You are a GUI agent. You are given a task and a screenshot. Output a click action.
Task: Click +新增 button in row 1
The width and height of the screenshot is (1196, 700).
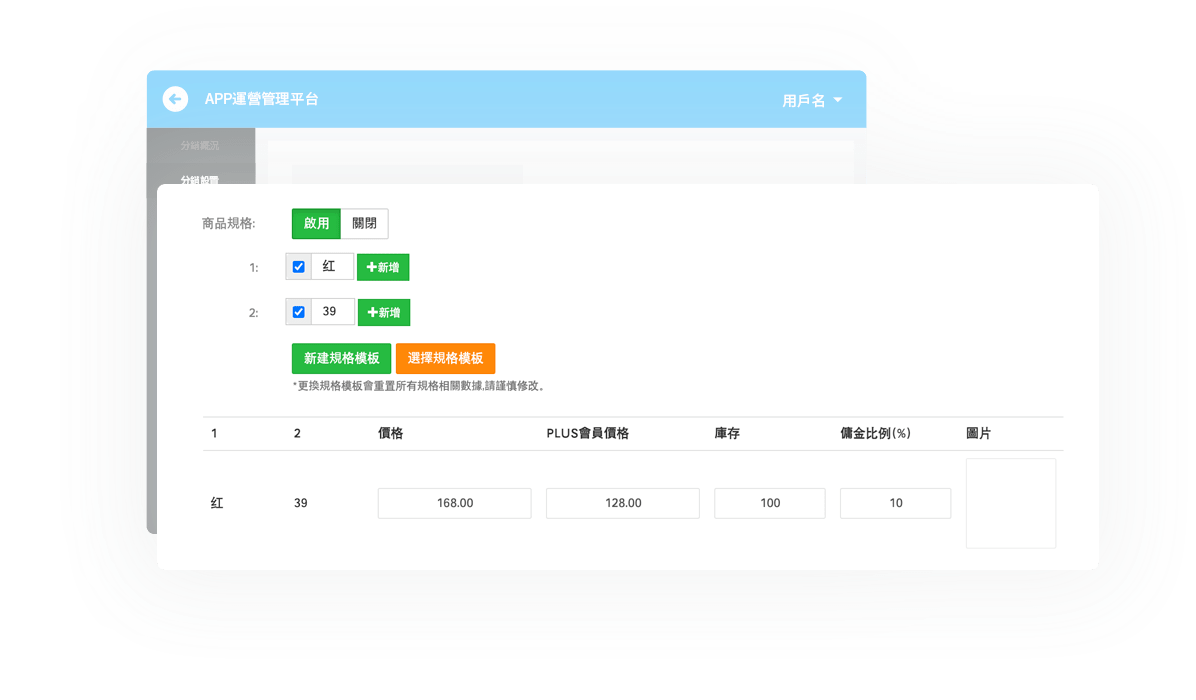click(x=383, y=268)
